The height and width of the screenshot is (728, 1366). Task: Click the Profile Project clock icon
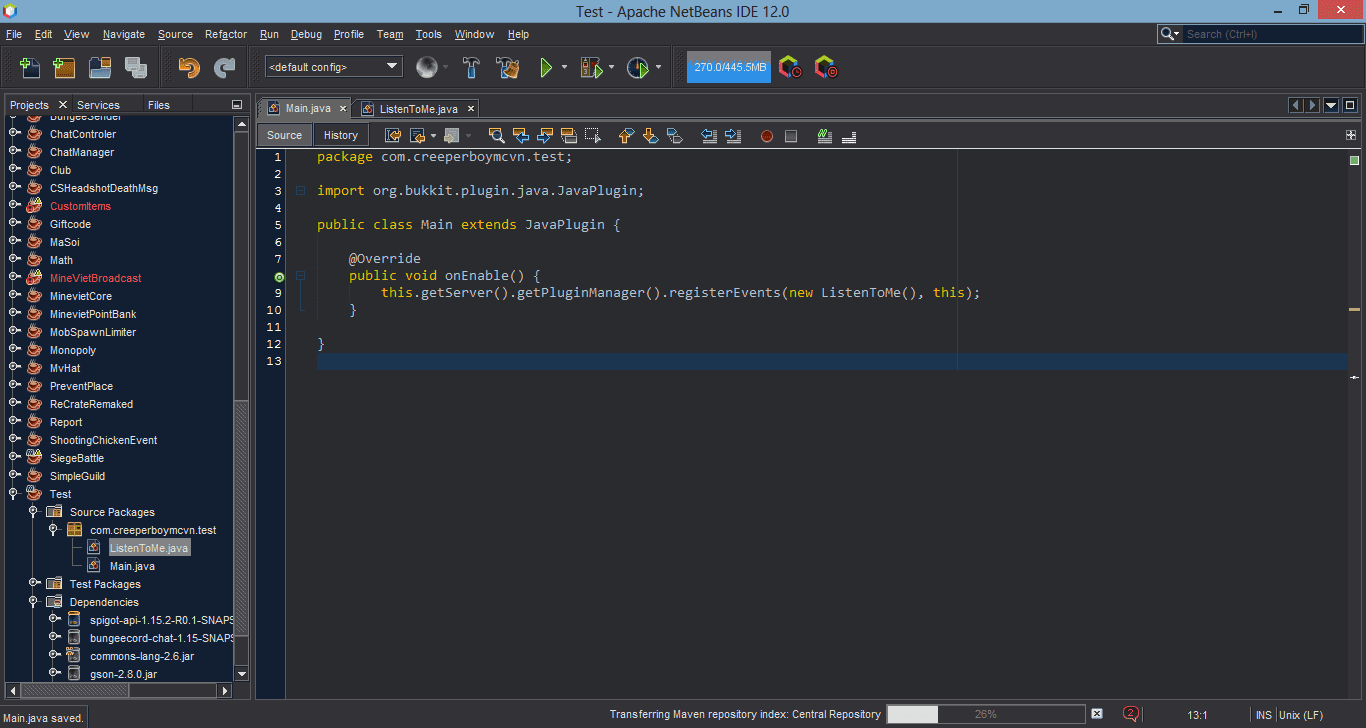point(637,68)
